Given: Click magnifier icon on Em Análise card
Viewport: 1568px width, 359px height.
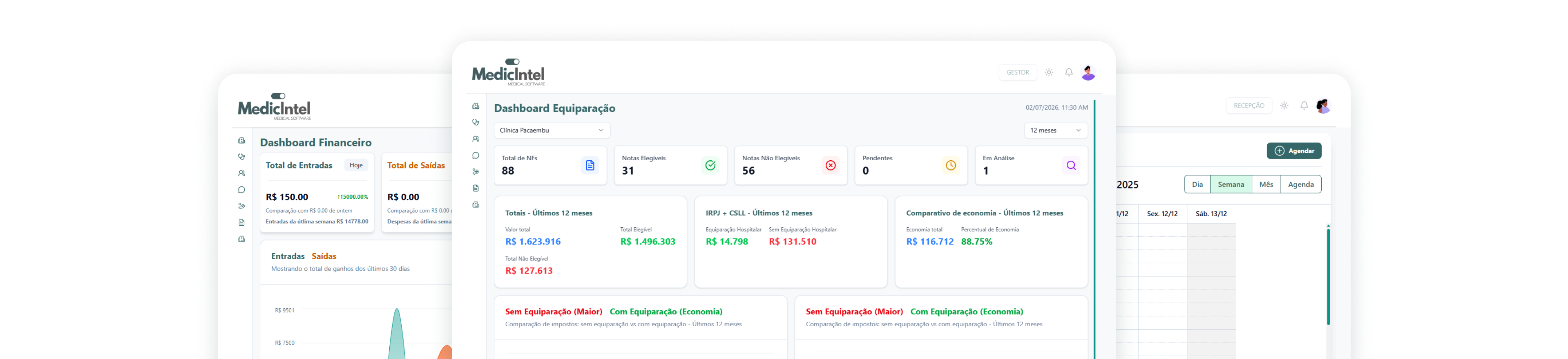Looking at the screenshot, I should click(x=1071, y=165).
